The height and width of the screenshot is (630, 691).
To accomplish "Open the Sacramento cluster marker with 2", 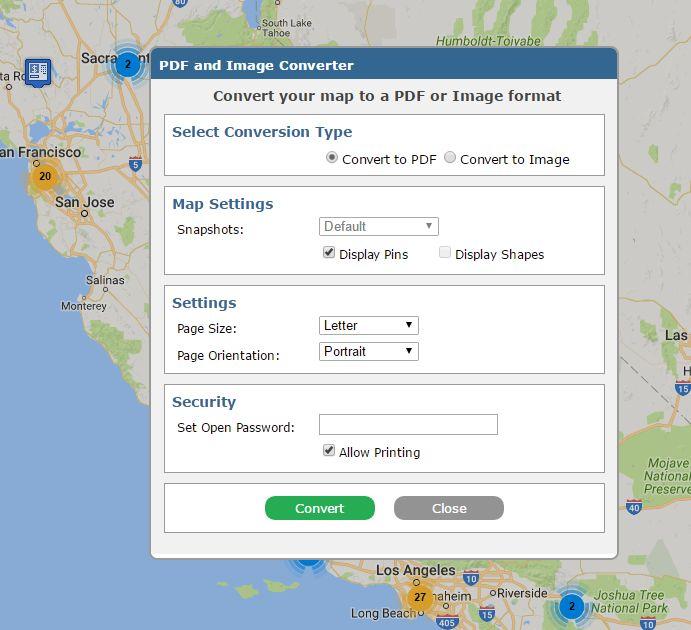I will (x=128, y=64).
